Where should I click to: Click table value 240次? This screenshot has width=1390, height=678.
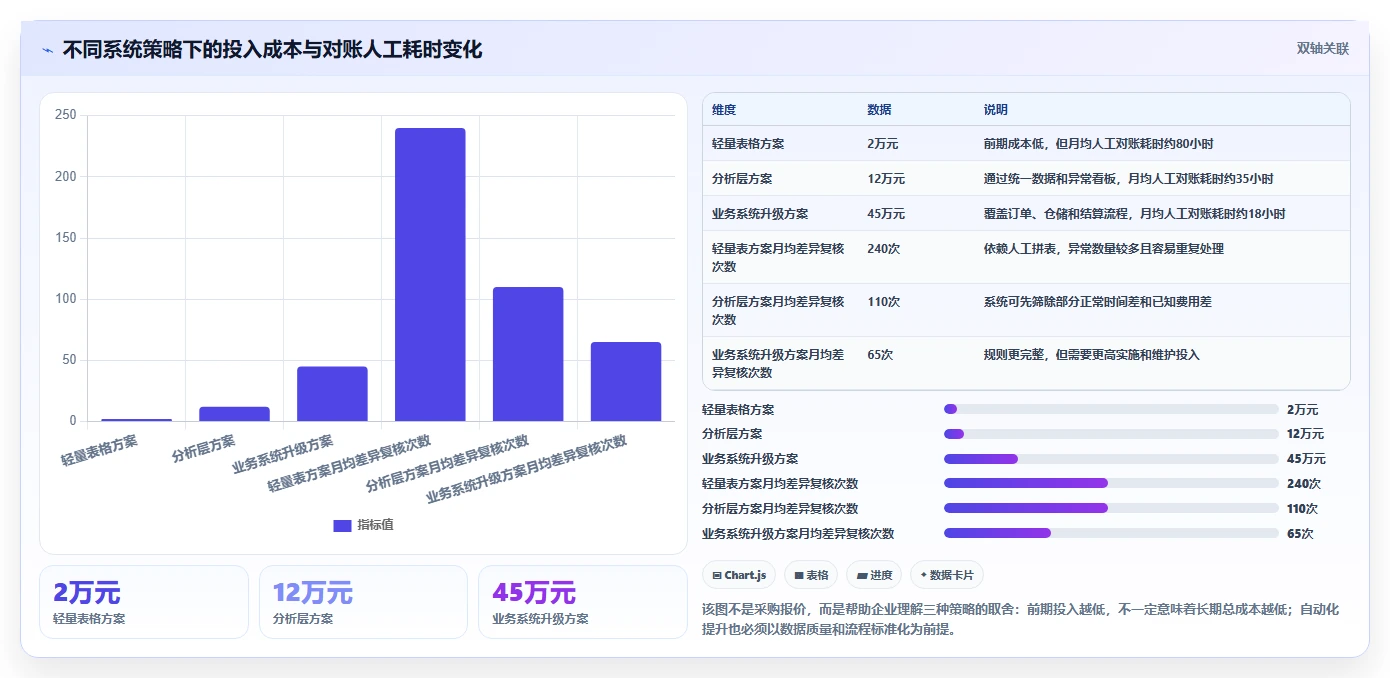point(883,249)
